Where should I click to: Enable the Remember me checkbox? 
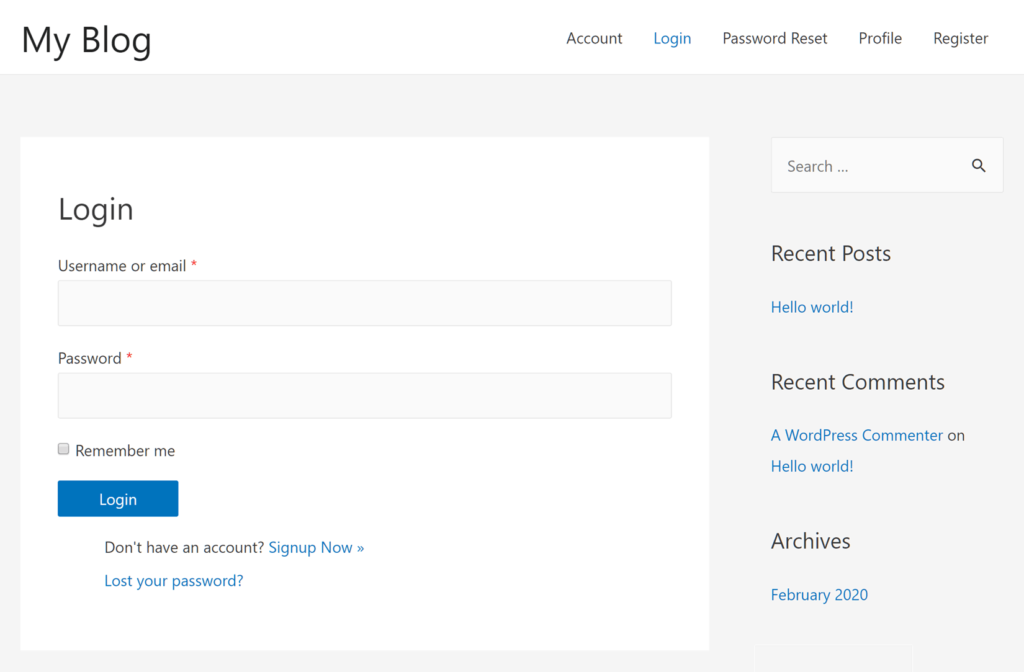63,449
